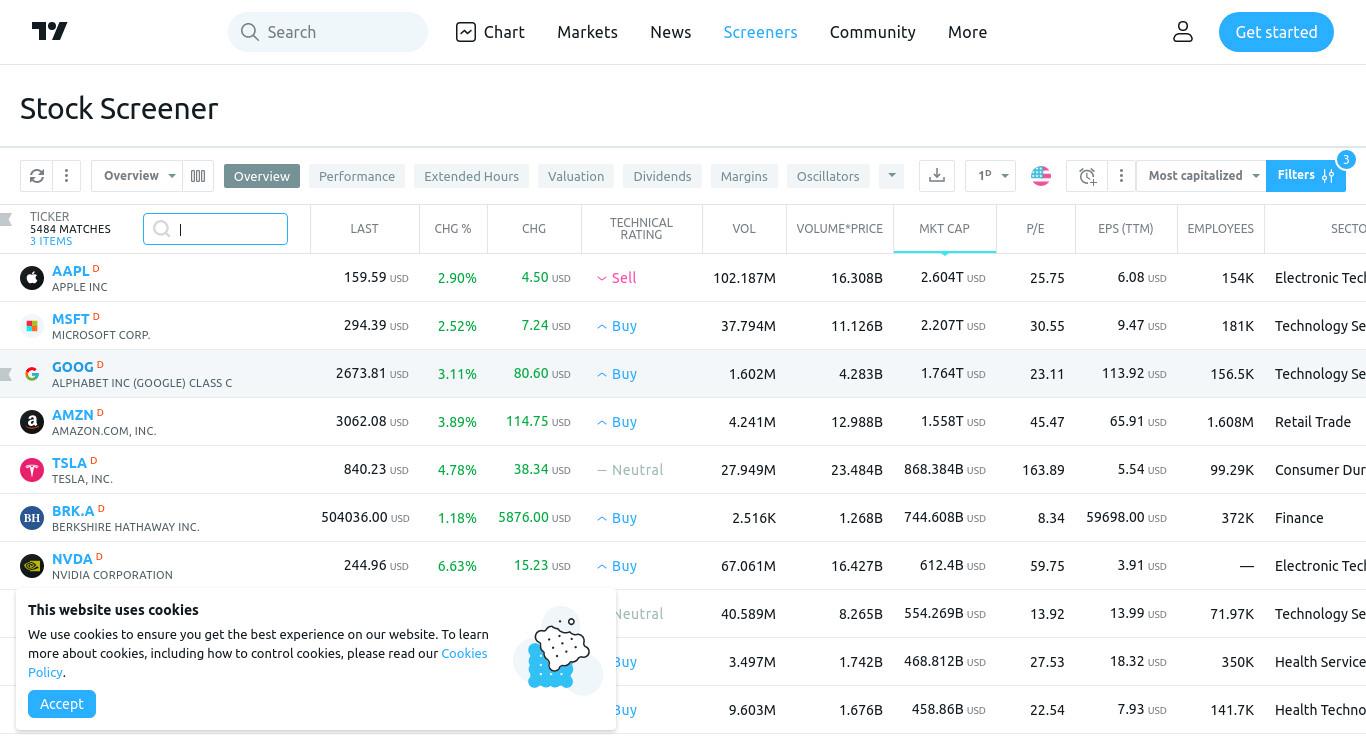Viewport: 1366px width, 738px height.
Task: Switch to the Extended Hours tab
Action: pos(471,176)
